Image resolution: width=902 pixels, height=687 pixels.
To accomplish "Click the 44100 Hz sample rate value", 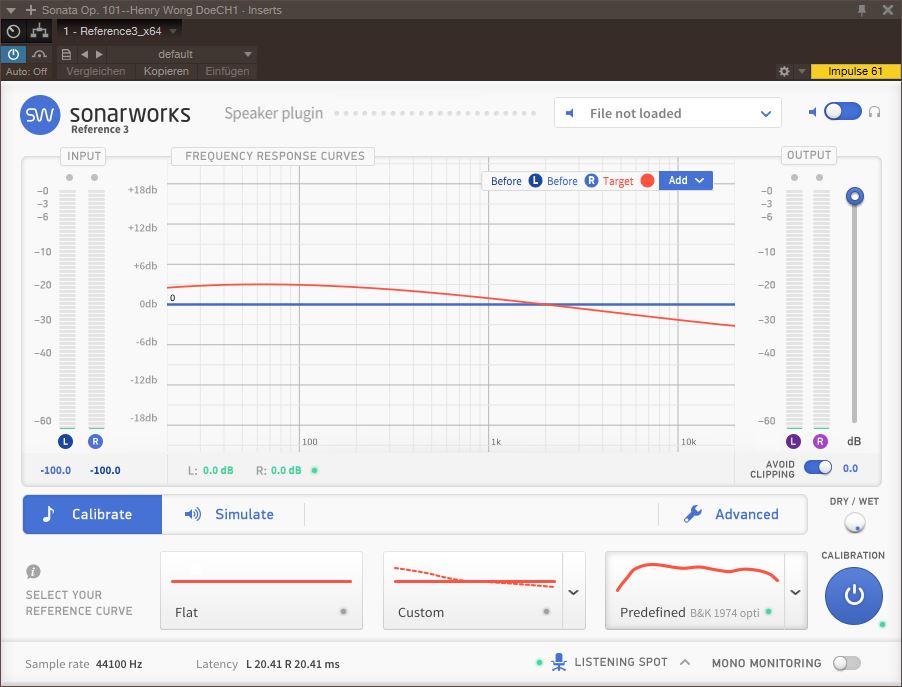I will (119, 664).
